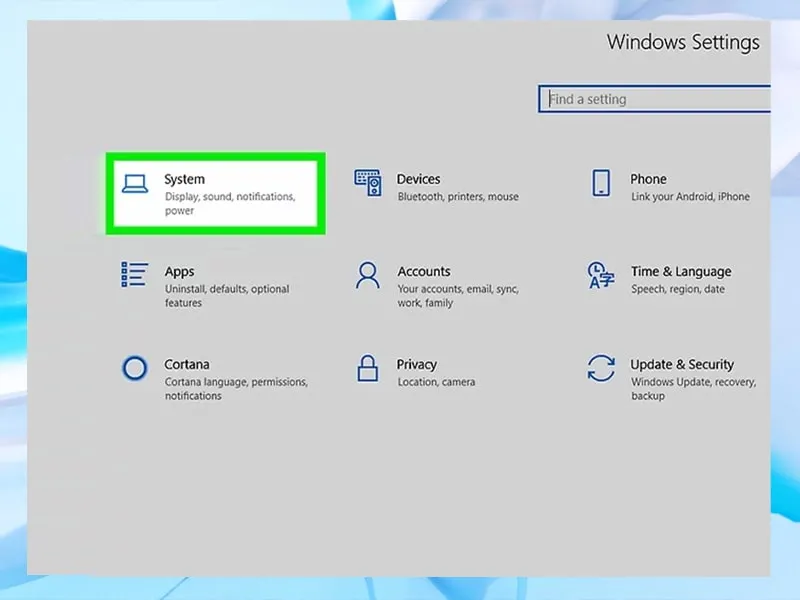Click the Time & Language clock icon
800x600 pixels.
601,275
